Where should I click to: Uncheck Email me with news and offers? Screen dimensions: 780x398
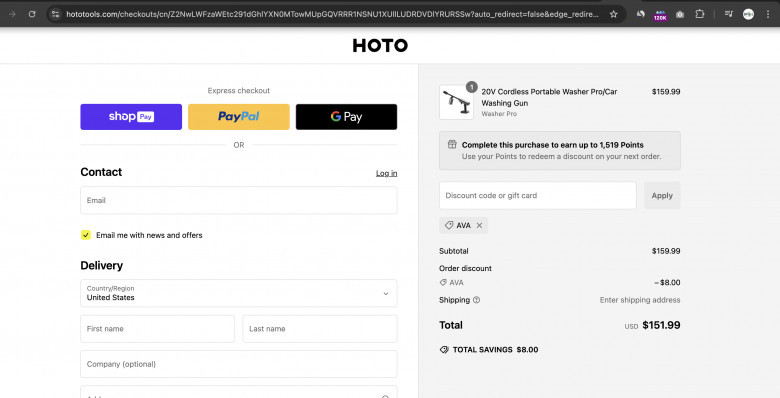(x=86, y=235)
